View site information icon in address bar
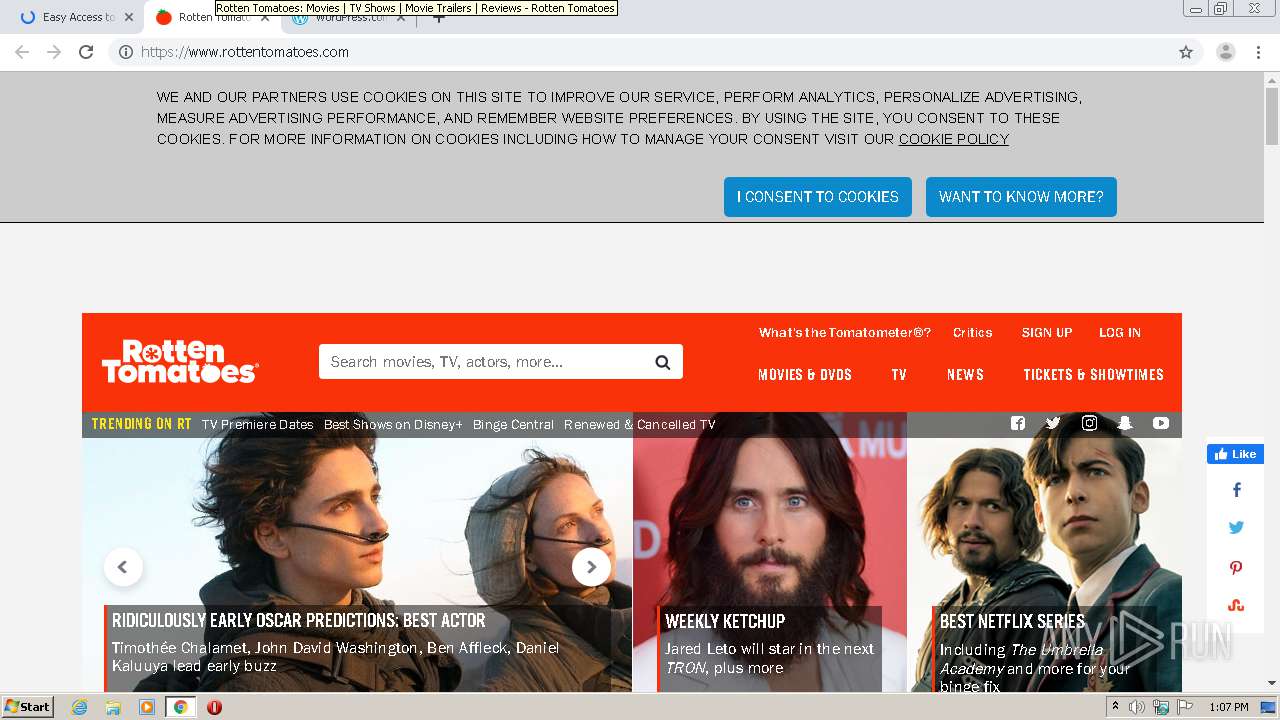Image resolution: width=1280 pixels, height=720 pixels. pos(126,52)
